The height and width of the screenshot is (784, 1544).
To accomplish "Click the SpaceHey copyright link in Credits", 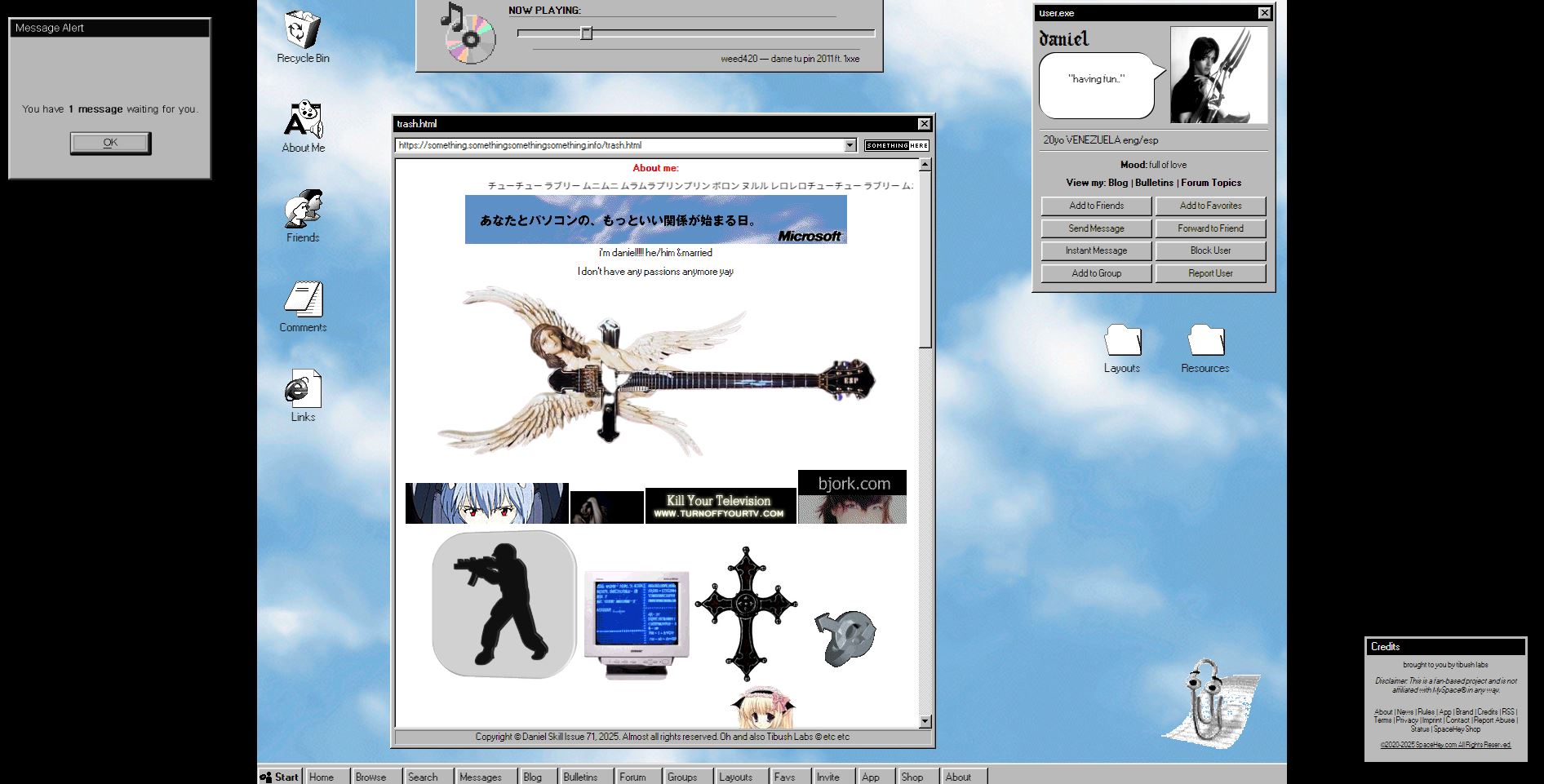I will tap(1445, 745).
